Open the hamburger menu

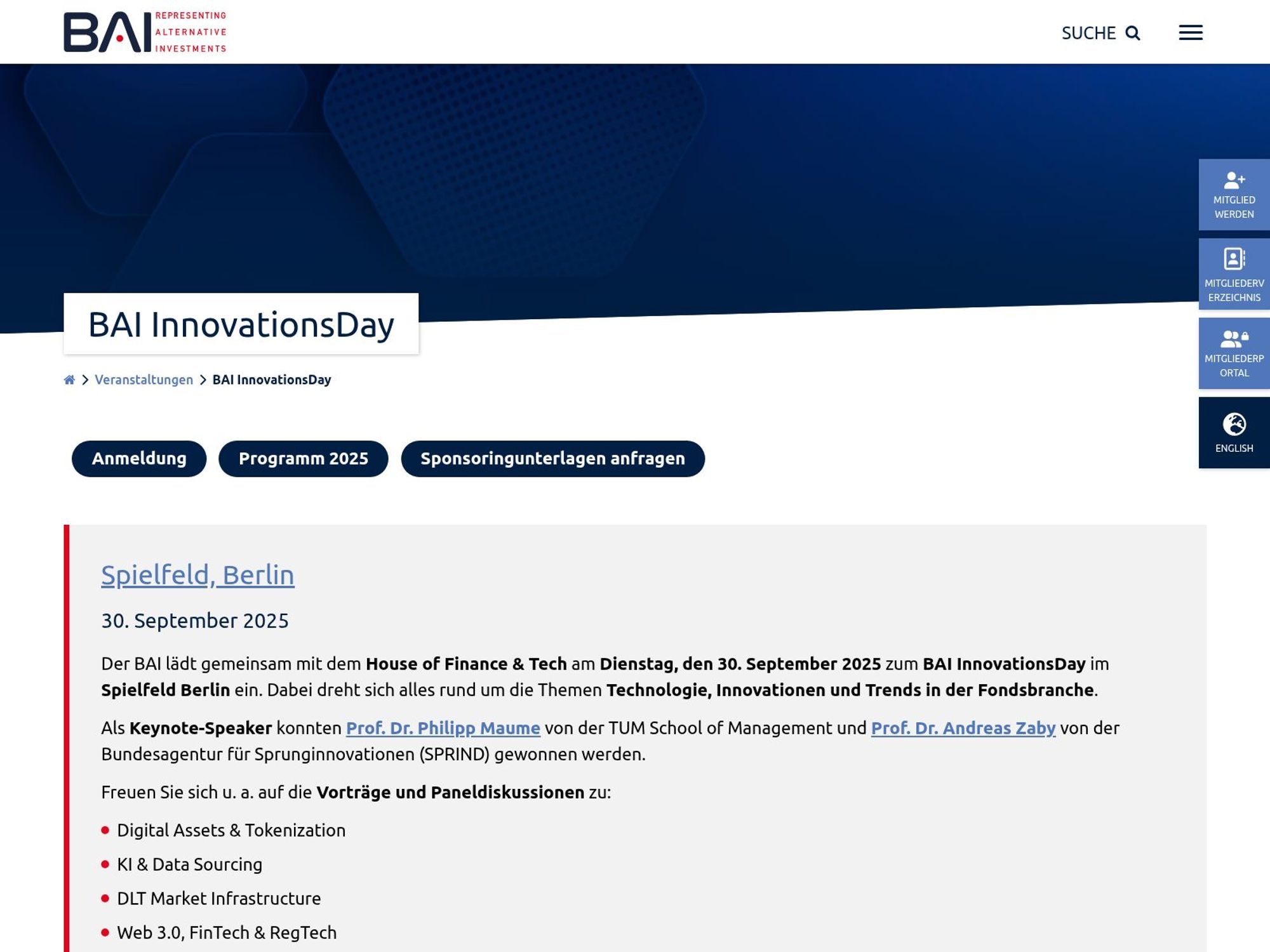point(1191,32)
